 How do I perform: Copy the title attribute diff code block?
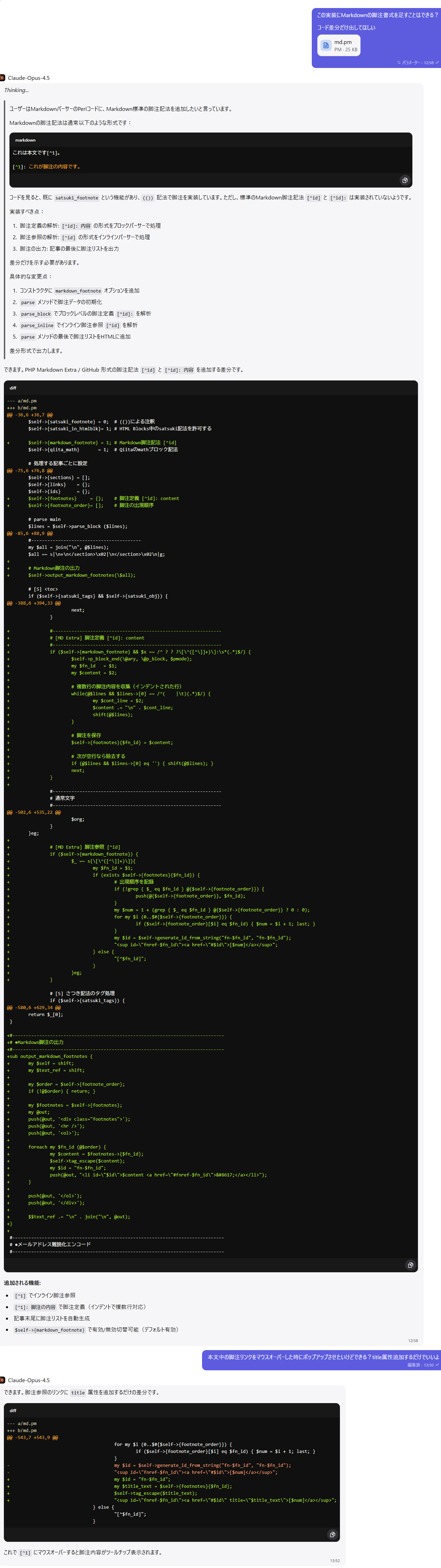click(332, 1535)
